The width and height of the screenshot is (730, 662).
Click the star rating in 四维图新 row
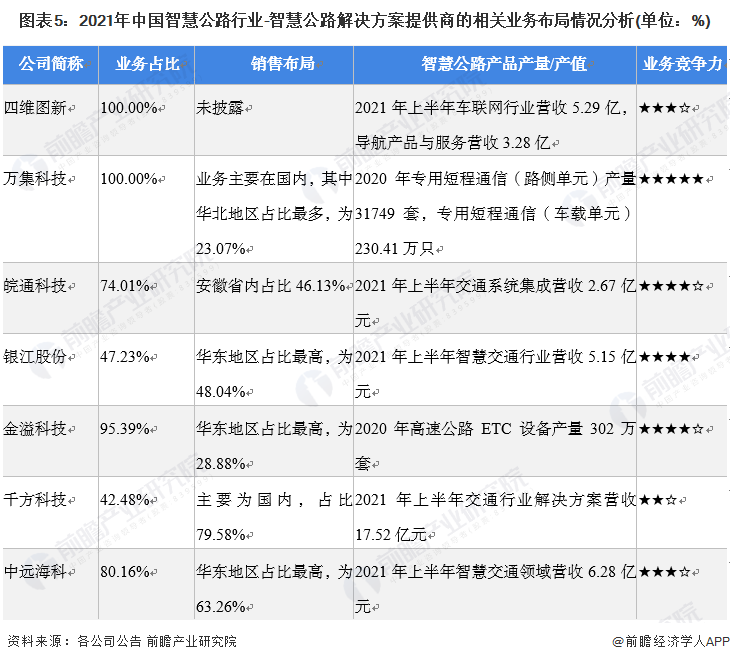664,108
